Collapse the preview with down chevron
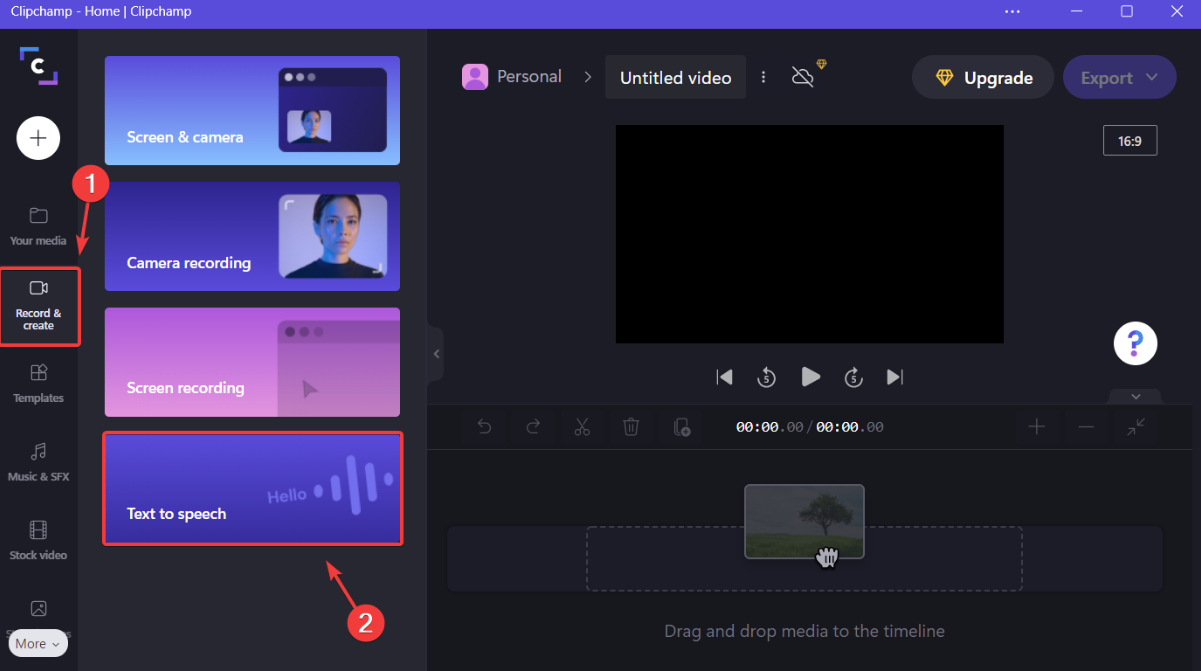This screenshot has width=1201, height=671. pyautogui.click(x=1135, y=396)
